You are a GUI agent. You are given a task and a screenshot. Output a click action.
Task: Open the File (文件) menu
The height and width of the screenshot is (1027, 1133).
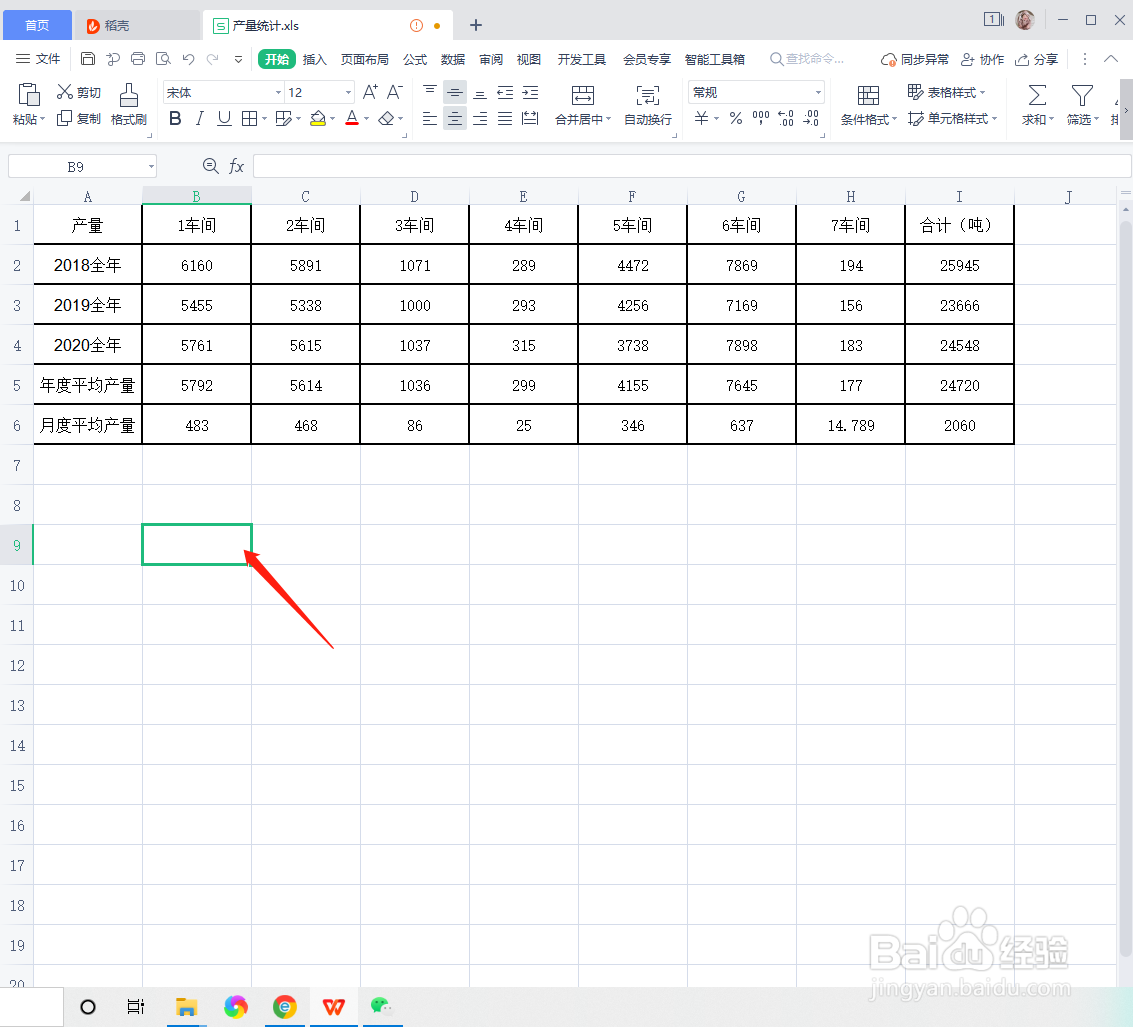click(x=38, y=59)
